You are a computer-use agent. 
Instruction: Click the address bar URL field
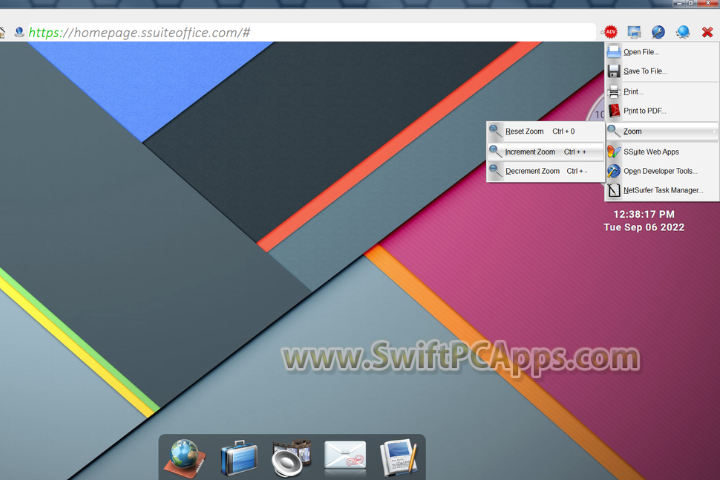pyautogui.click(x=312, y=32)
